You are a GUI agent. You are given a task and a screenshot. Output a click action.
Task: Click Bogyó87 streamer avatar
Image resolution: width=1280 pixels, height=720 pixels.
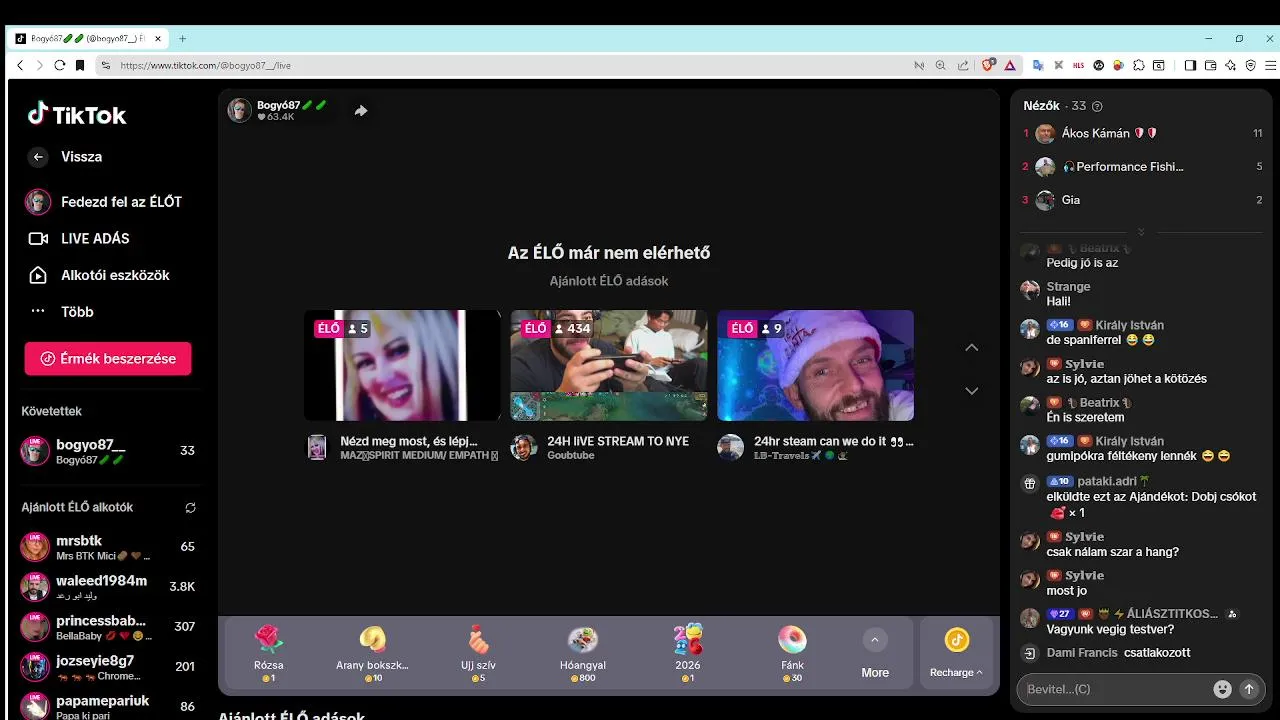click(239, 110)
